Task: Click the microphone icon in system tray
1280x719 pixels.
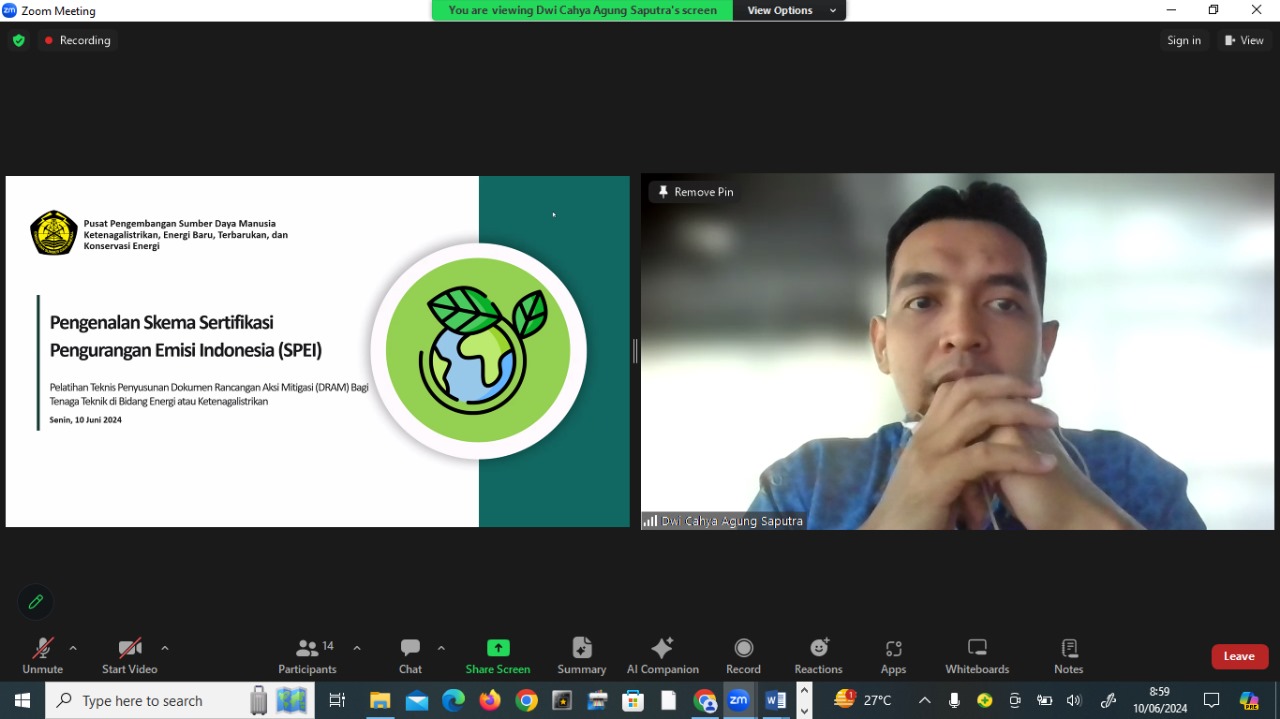Action: click(955, 701)
